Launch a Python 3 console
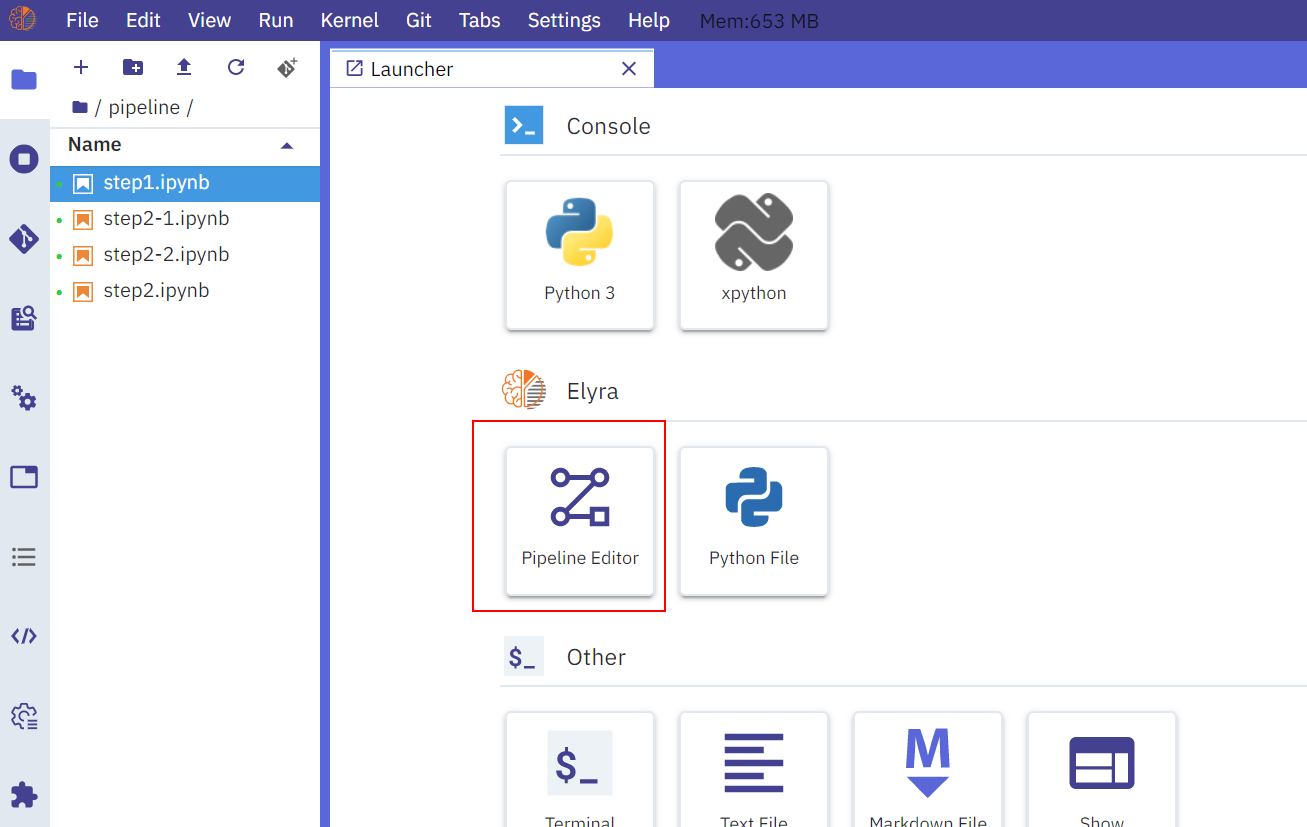Image resolution: width=1307 pixels, height=827 pixels. (580, 255)
